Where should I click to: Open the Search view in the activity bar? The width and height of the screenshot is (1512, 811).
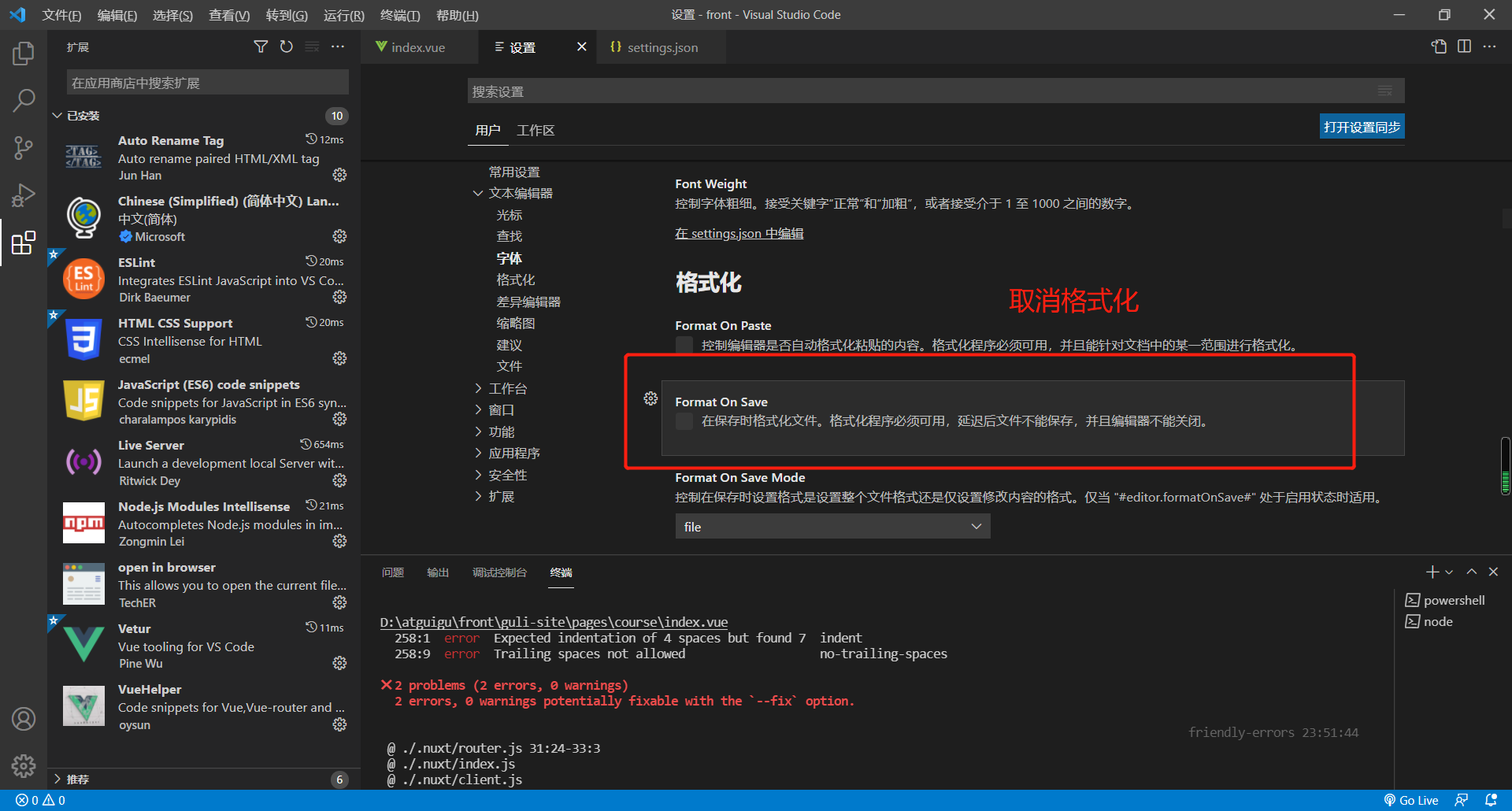click(24, 100)
